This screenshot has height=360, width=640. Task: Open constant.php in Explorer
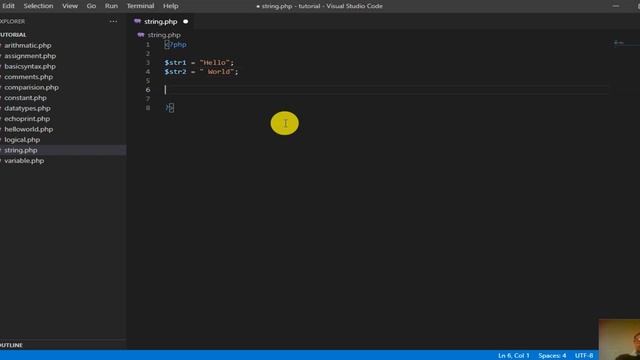25,98
